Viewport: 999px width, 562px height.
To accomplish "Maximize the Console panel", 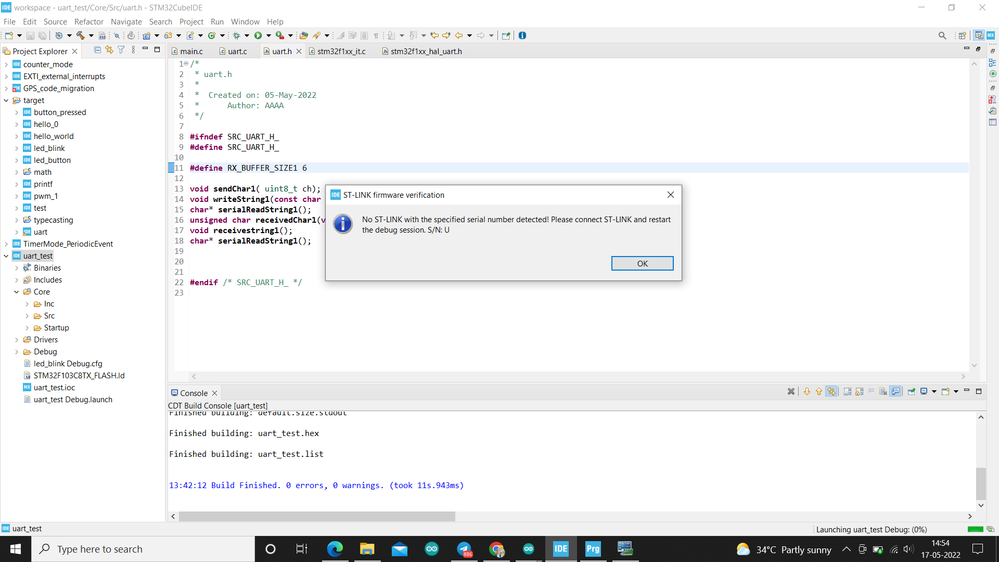I will (979, 391).
